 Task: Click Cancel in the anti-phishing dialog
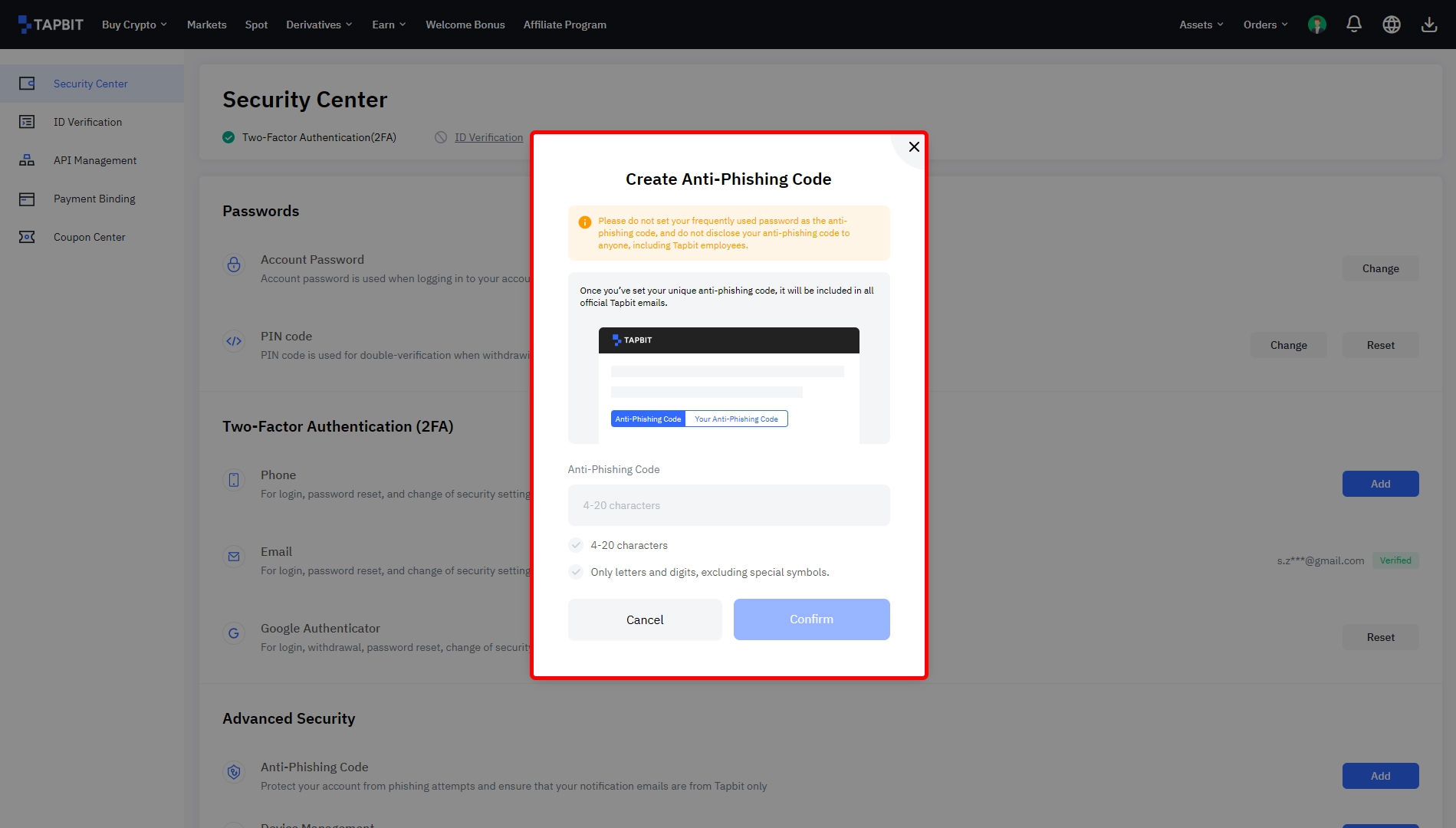coord(645,619)
